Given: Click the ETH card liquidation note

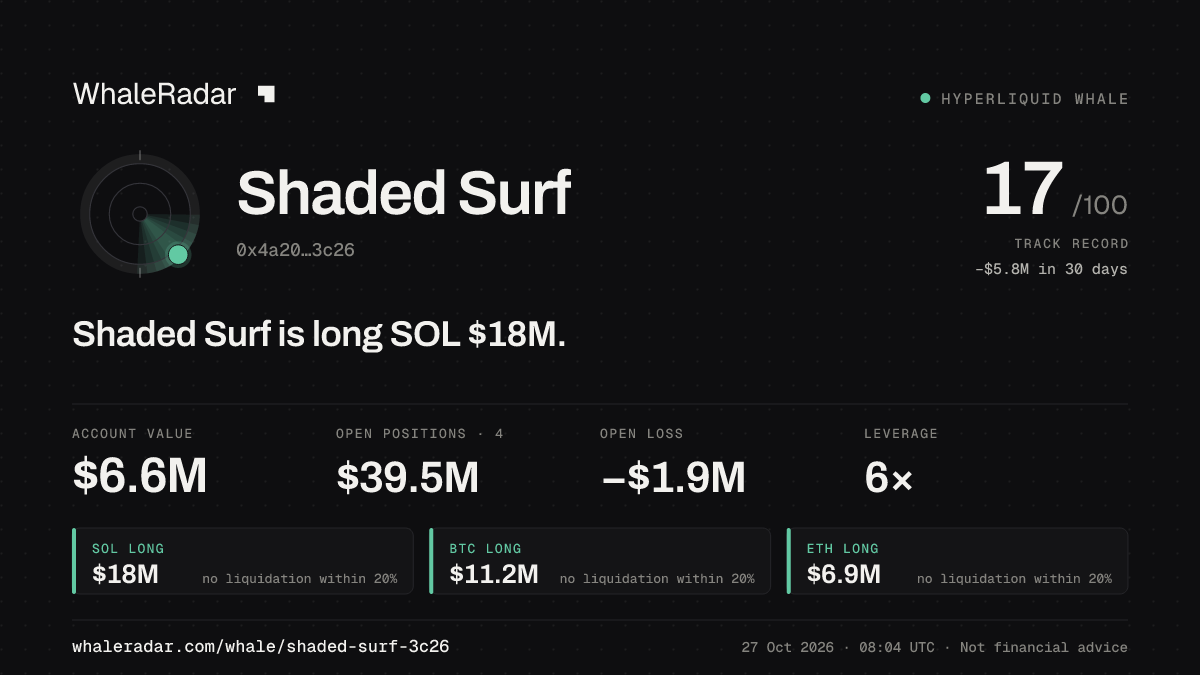Looking at the screenshot, I should (1014, 579).
